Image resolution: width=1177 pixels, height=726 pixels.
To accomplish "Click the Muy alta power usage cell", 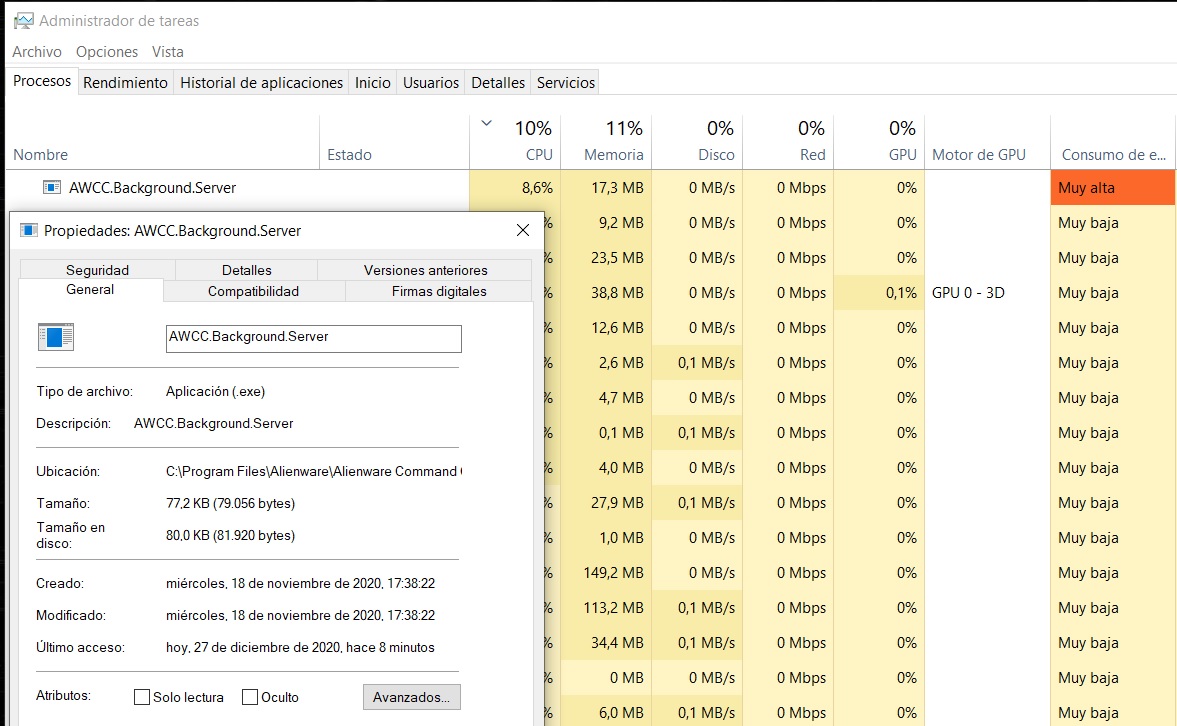I will (1112, 188).
